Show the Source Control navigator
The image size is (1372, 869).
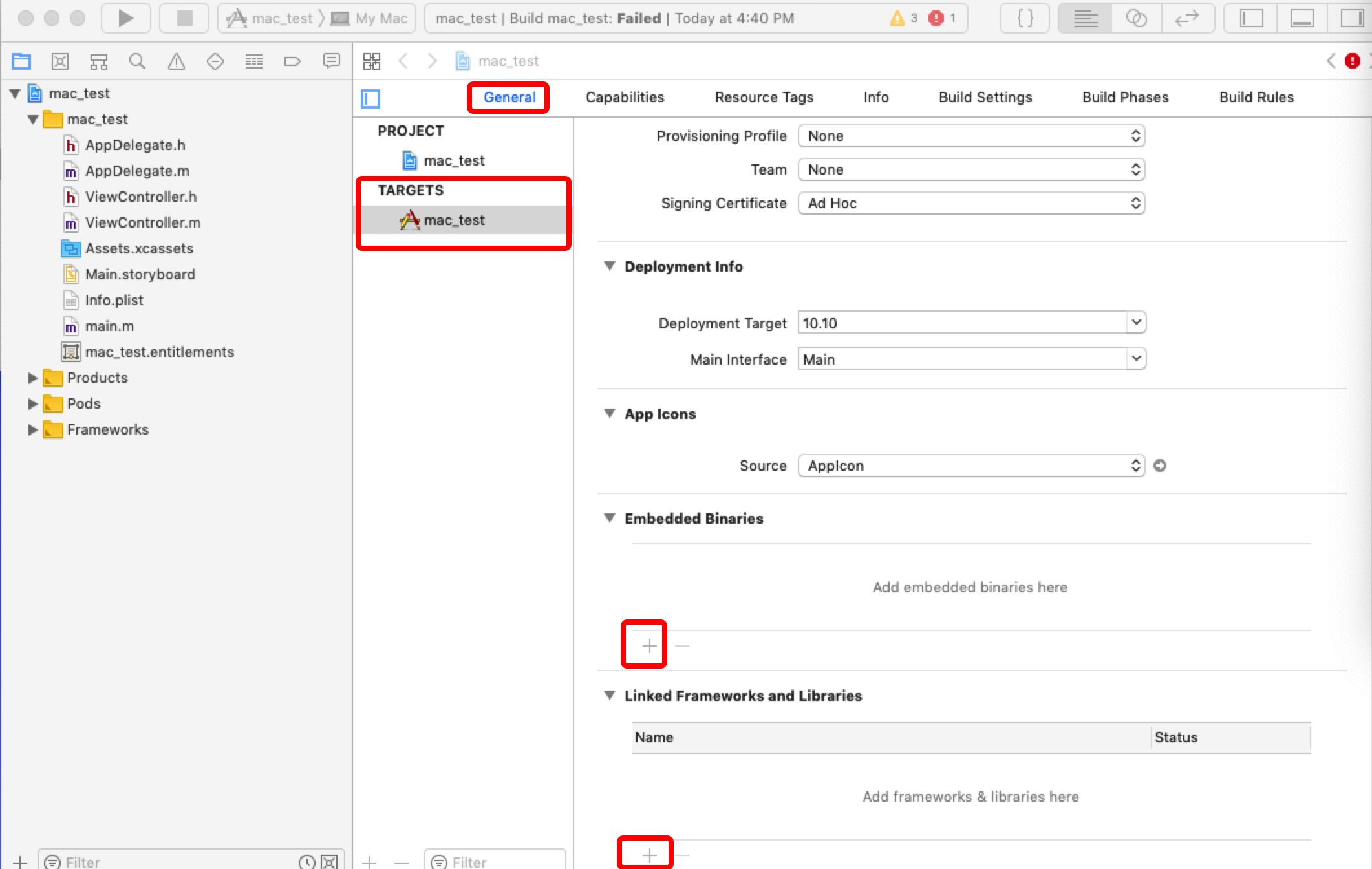(59, 61)
